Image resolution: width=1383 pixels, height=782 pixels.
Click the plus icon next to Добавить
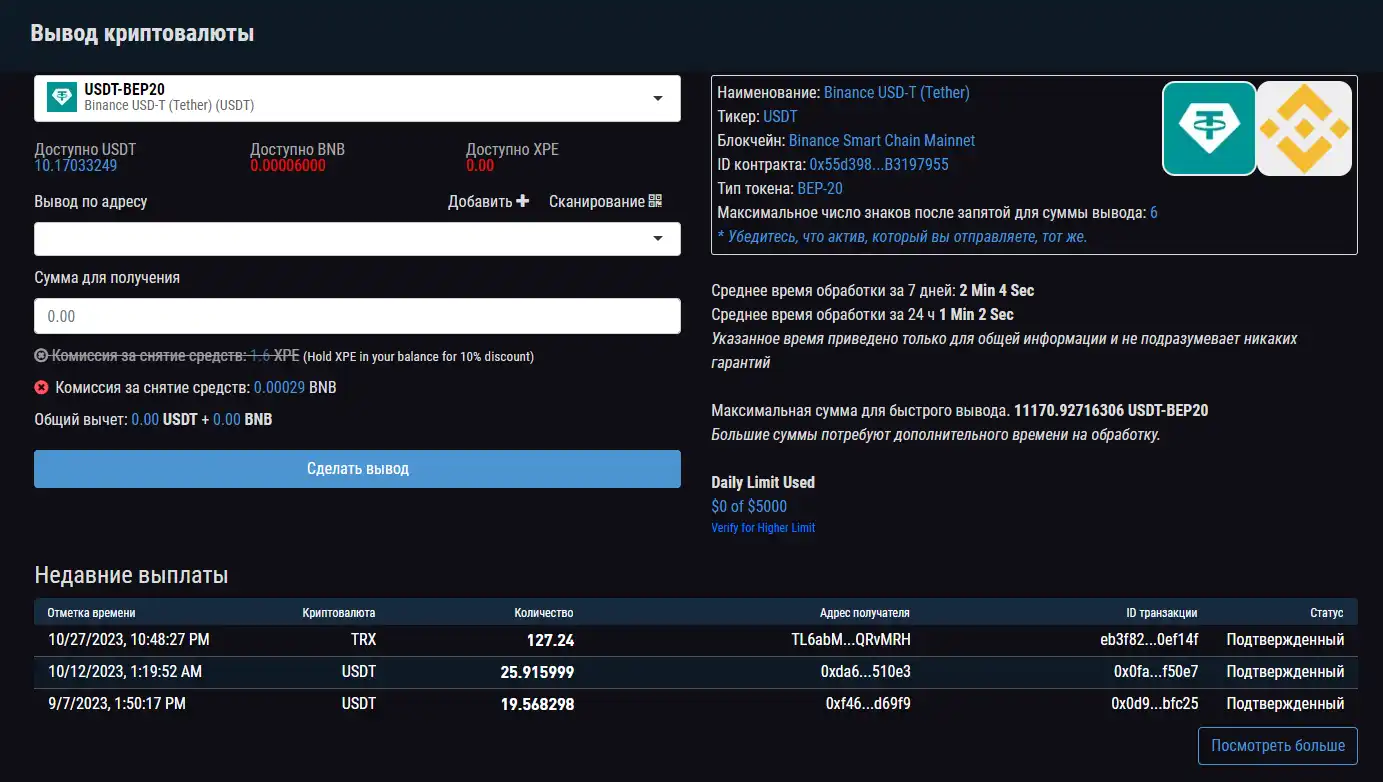(522, 201)
